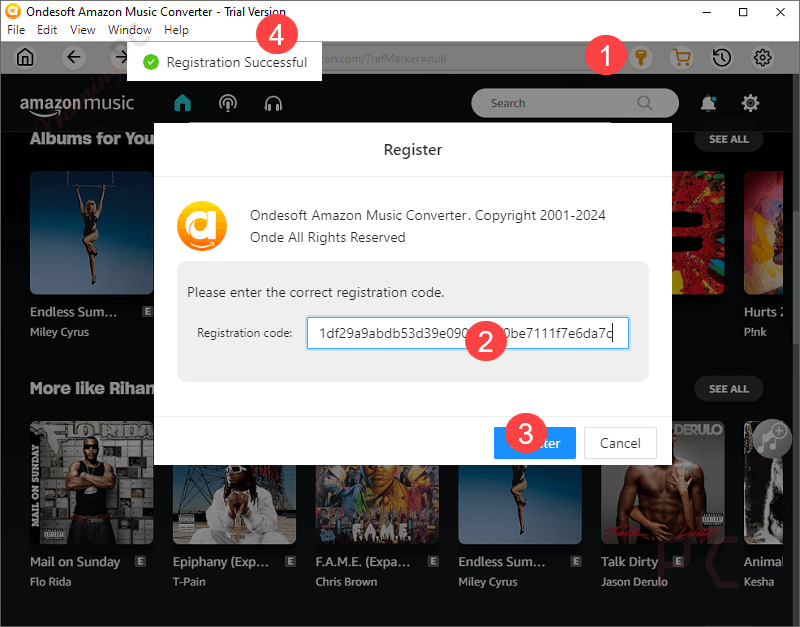Go to Amazon Music home icon

[182, 103]
